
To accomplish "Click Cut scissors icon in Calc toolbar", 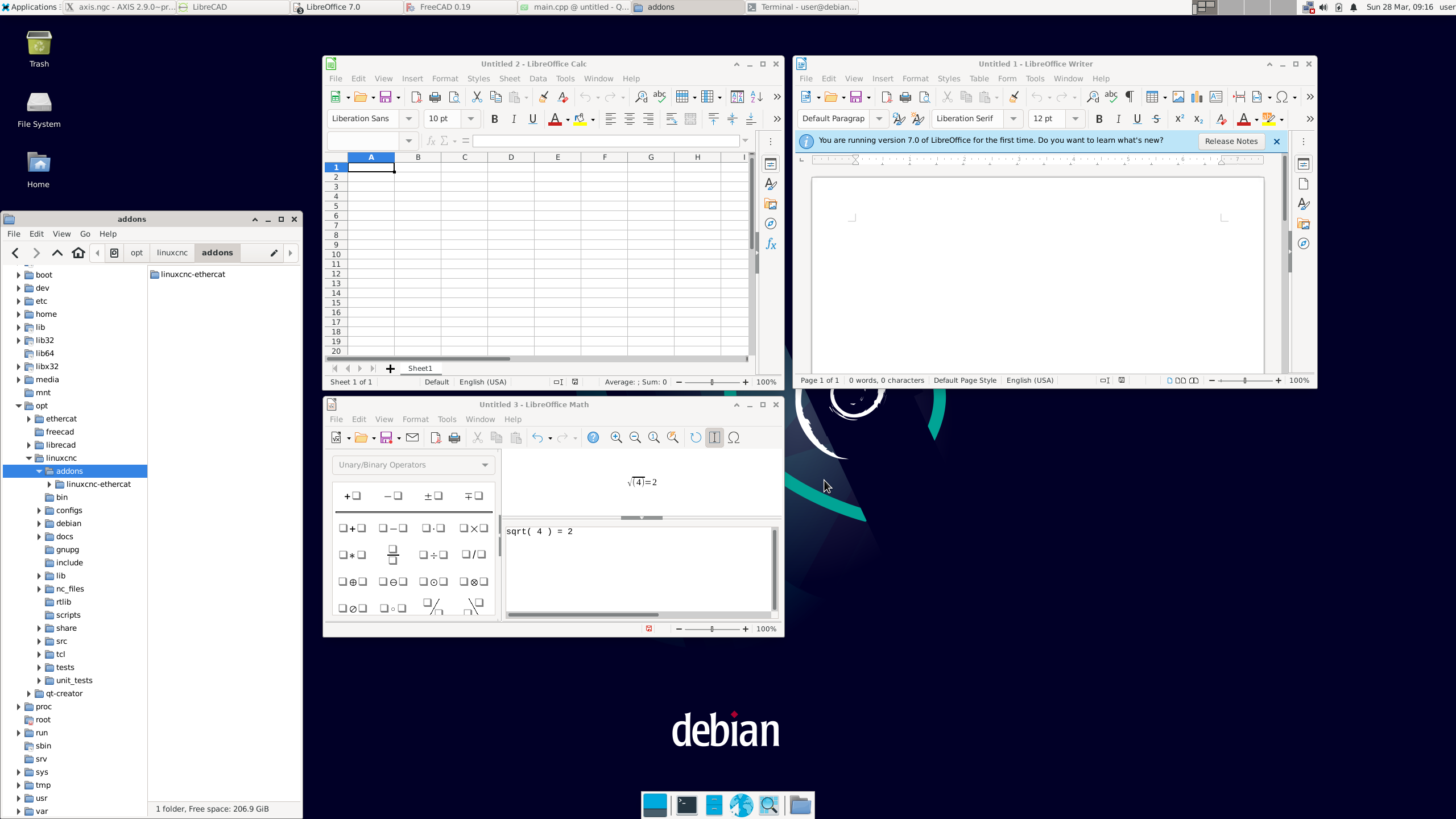I will tap(477, 97).
